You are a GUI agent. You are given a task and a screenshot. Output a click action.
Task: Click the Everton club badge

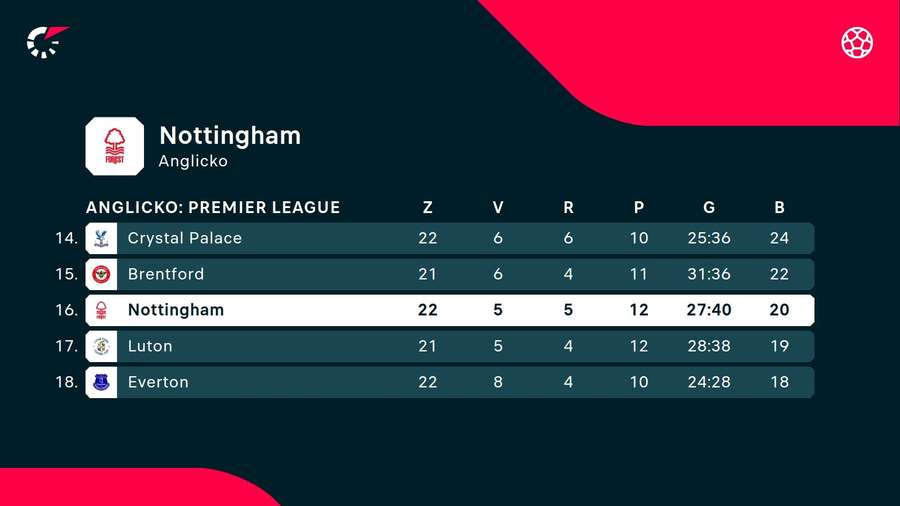[x=101, y=382]
